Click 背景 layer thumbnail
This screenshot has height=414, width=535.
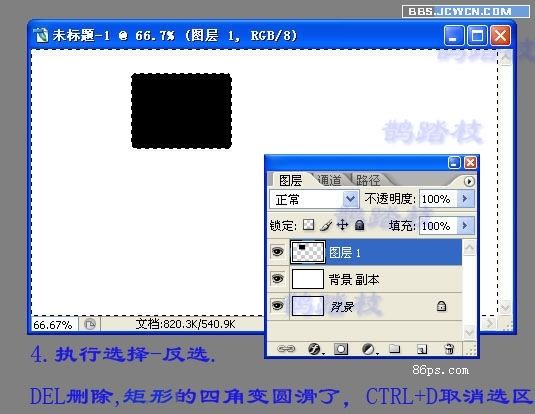coord(308,306)
